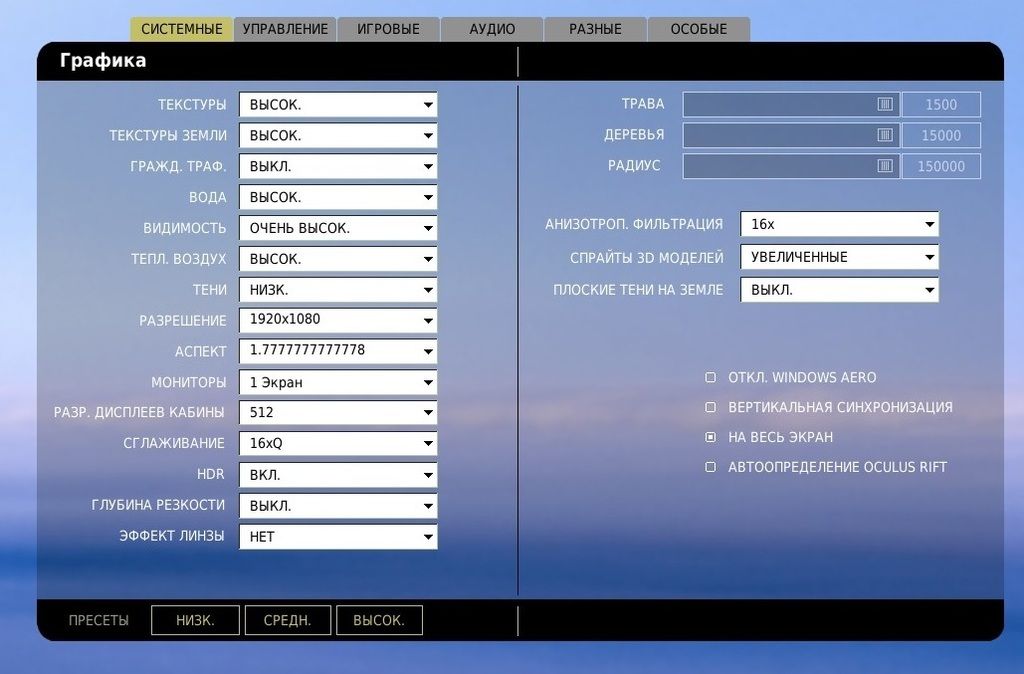The image size is (1024, 674).
Task: Enable ОТКЛ. WINDOWS AERO
Action: (710, 378)
